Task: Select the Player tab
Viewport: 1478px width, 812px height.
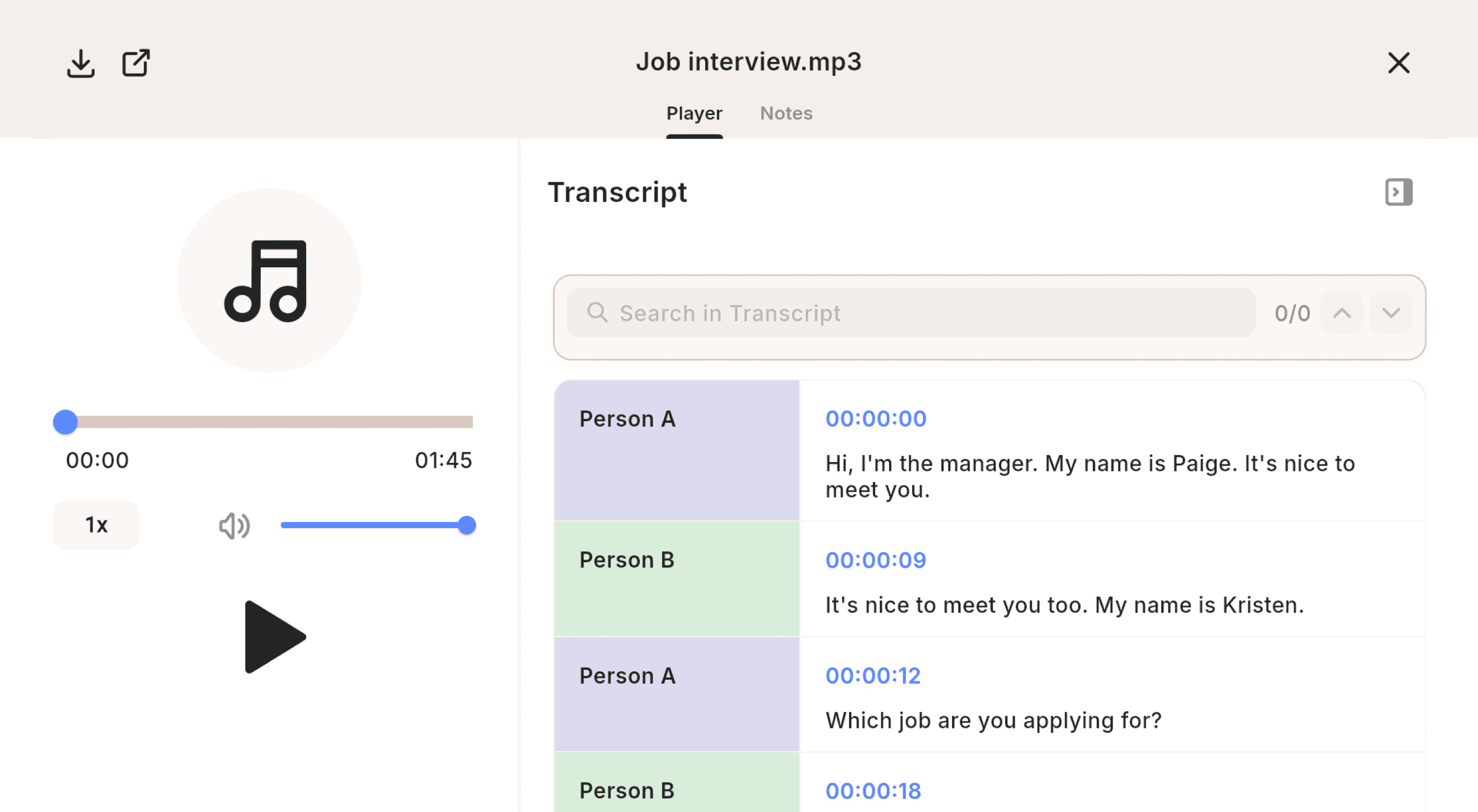Action: click(x=694, y=113)
